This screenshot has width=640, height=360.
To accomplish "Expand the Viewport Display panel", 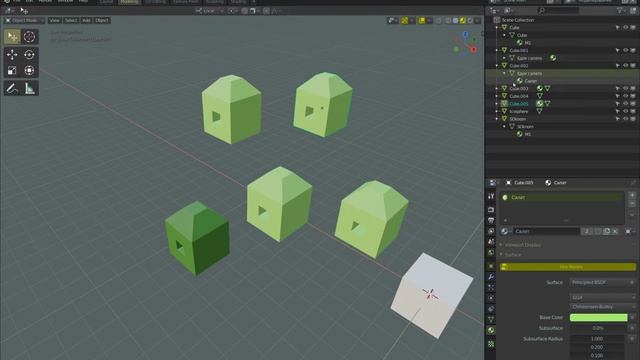I will pos(523,245).
